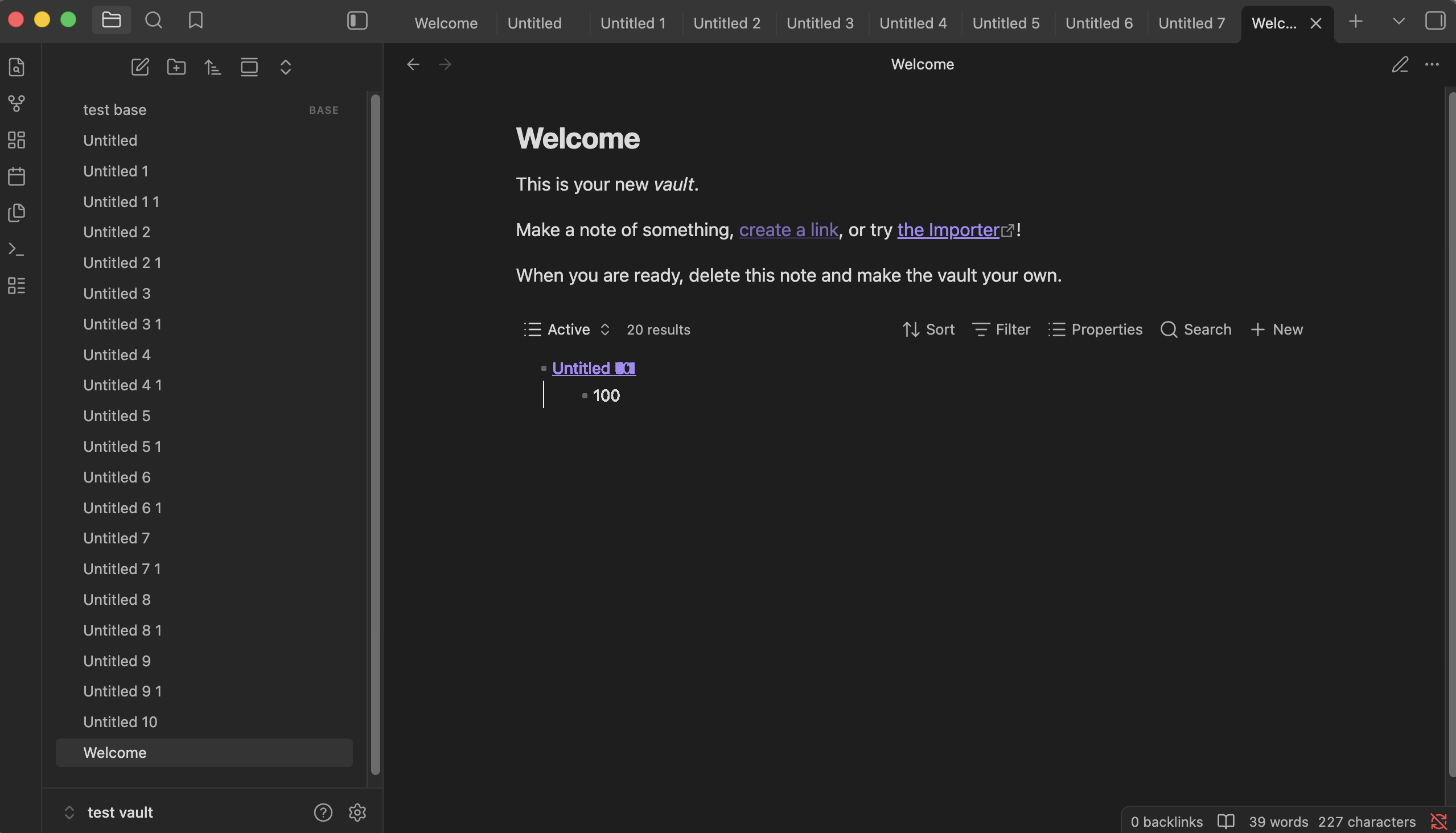Create new canvas from ribbon
The height and width of the screenshot is (833, 1456).
[17, 140]
